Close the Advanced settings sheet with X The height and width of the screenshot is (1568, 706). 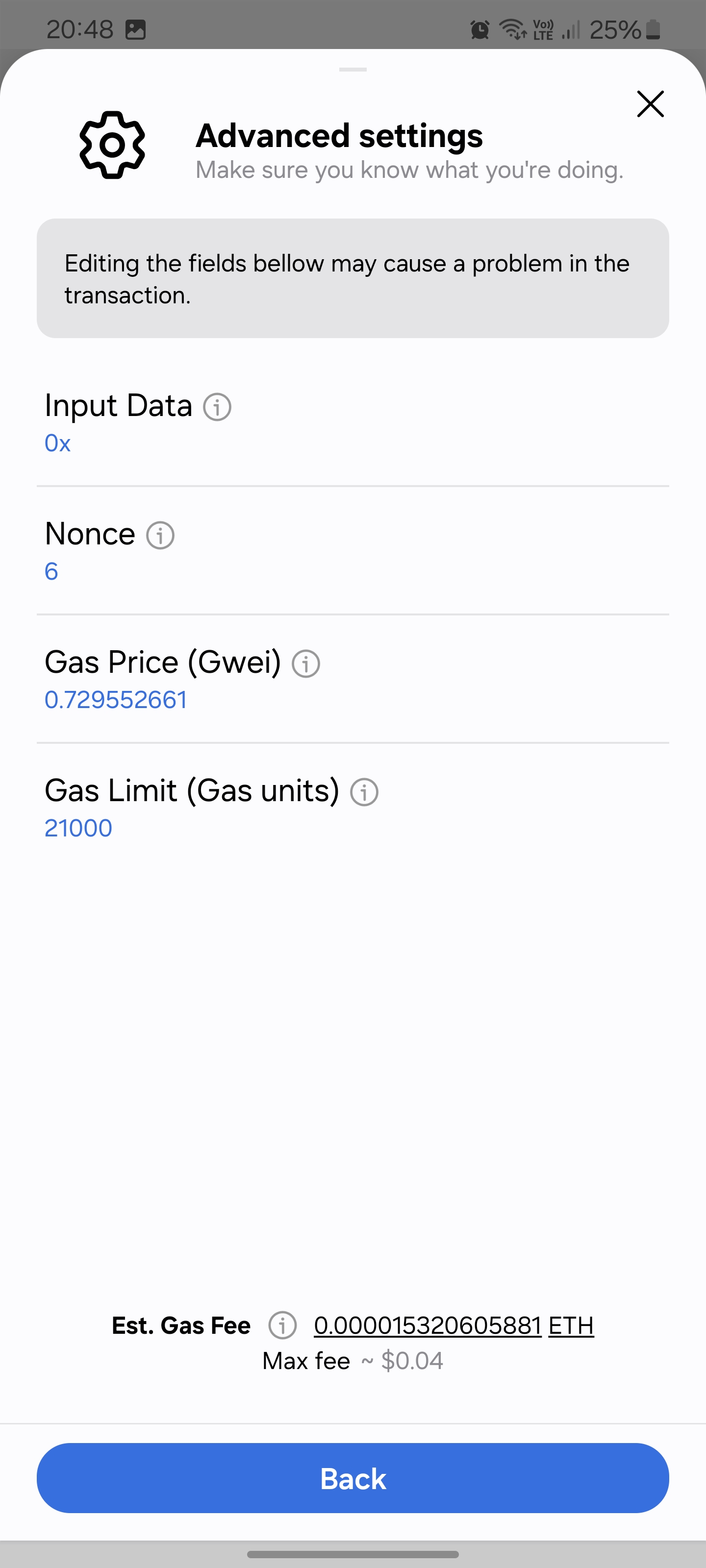click(x=650, y=104)
